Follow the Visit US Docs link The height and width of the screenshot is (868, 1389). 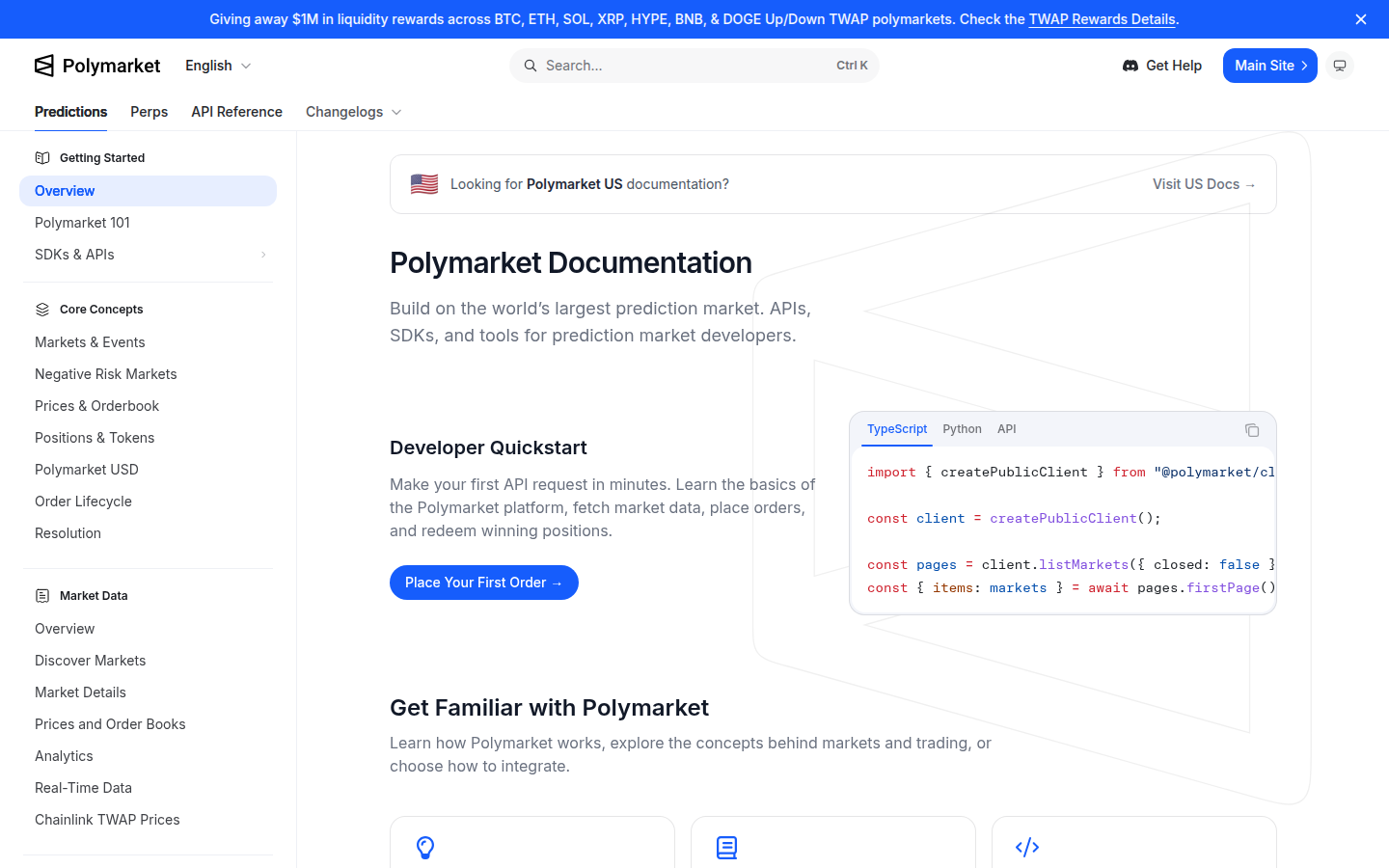tap(1204, 184)
